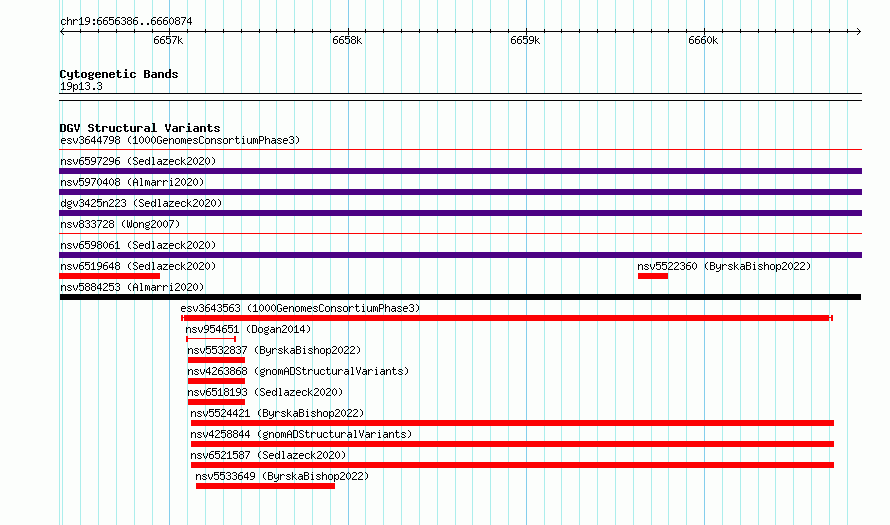Image resolution: width=890 pixels, height=525 pixels.
Task: Click the purple bar under dgv3425n223
Action: point(460,213)
